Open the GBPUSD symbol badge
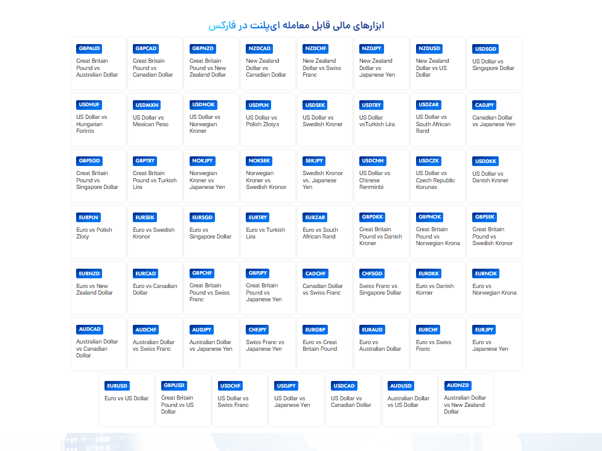This screenshot has height=451, width=602. pyautogui.click(x=174, y=385)
